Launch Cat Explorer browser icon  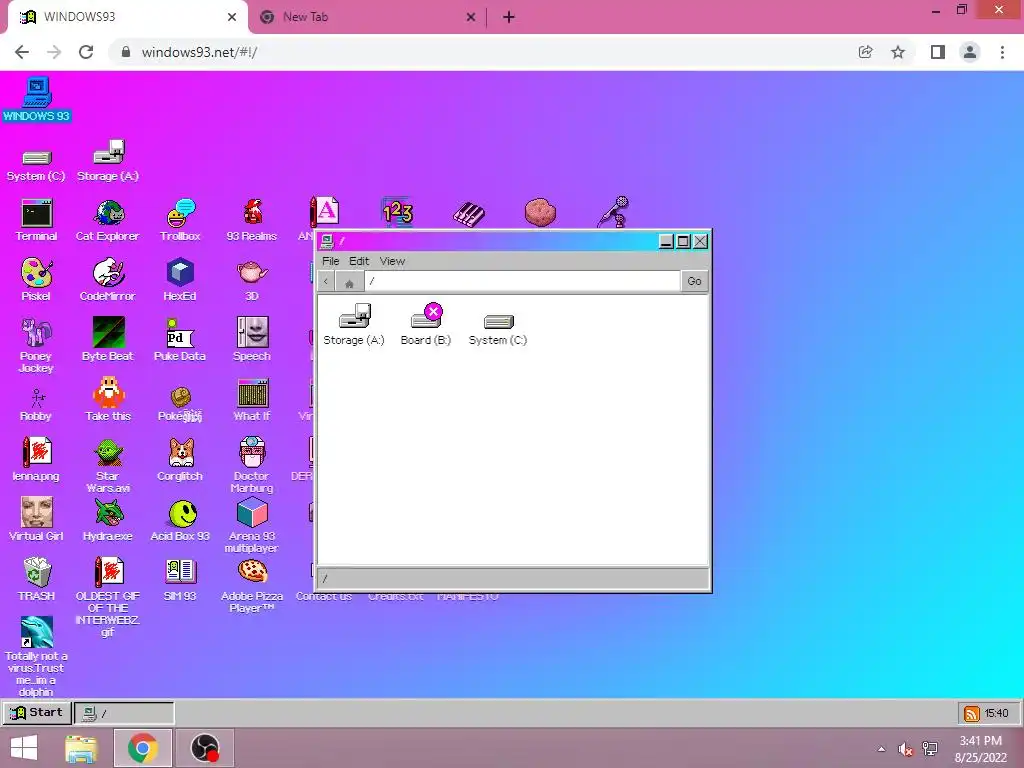pos(108,221)
